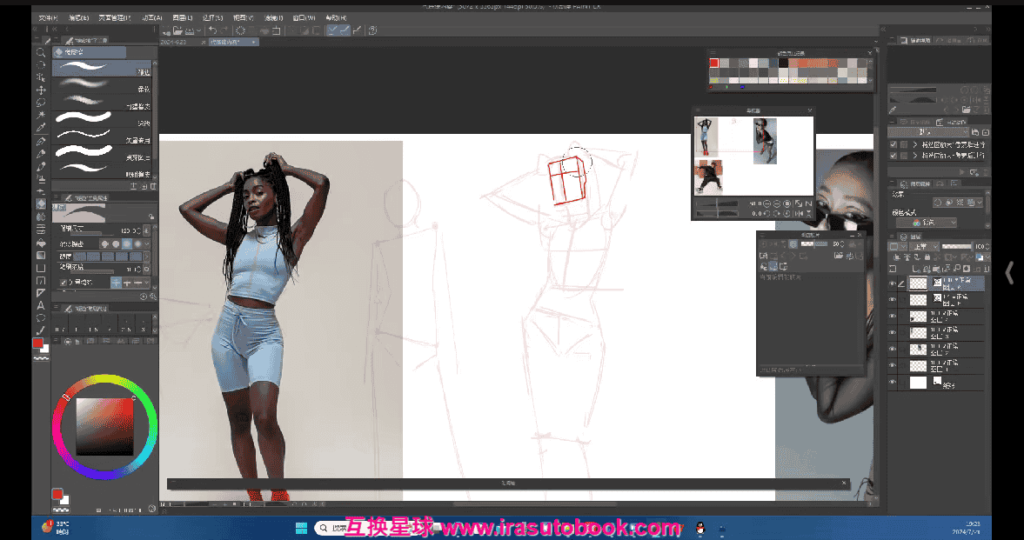Screen dimensions: 1024x540
Task: Select the Move layer tool
Action: coord(40,90)
